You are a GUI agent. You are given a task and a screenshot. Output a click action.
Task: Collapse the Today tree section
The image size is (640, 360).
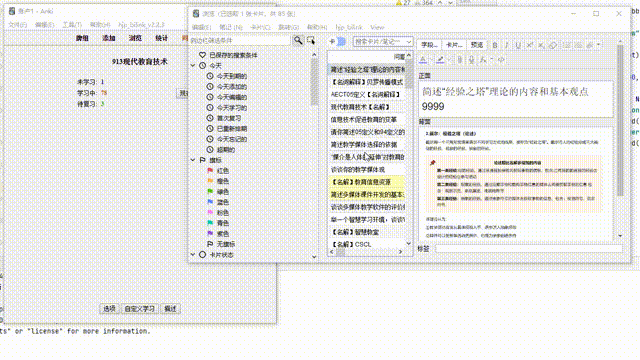pyautogui.click(x=193, y=65)
